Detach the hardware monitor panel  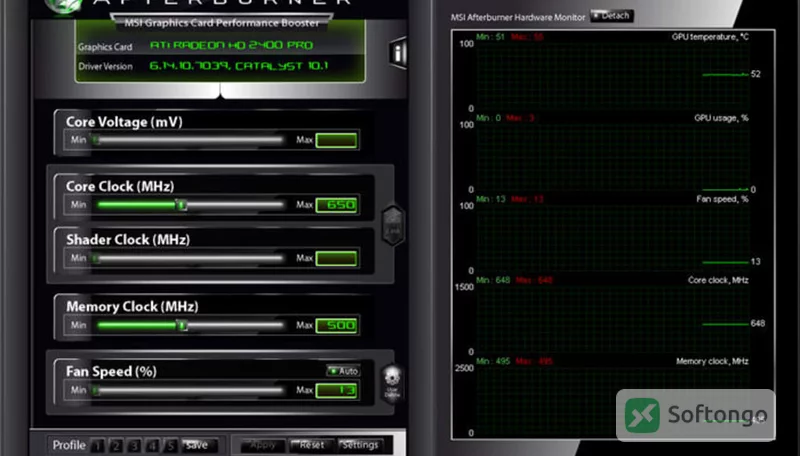[x=612, y=16]
